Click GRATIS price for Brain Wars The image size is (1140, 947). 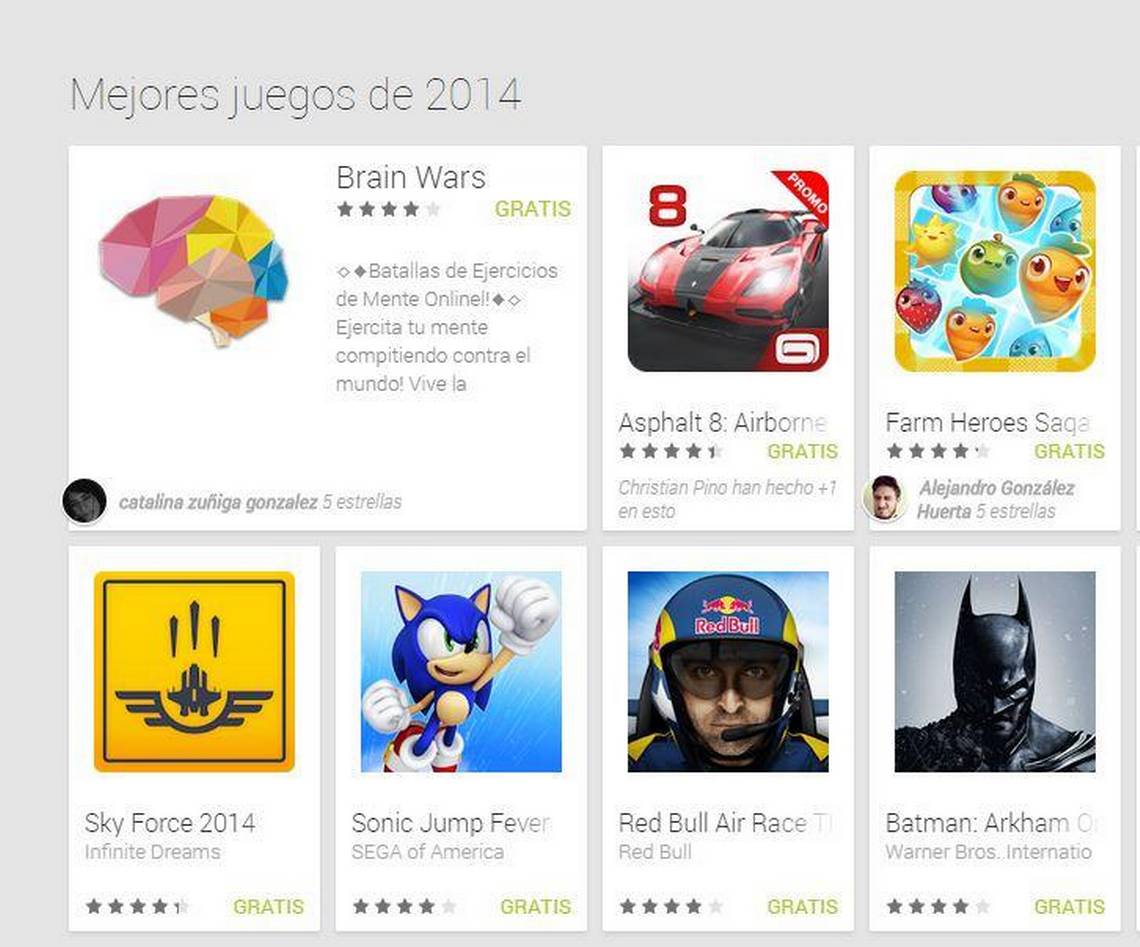click(533, 209)
